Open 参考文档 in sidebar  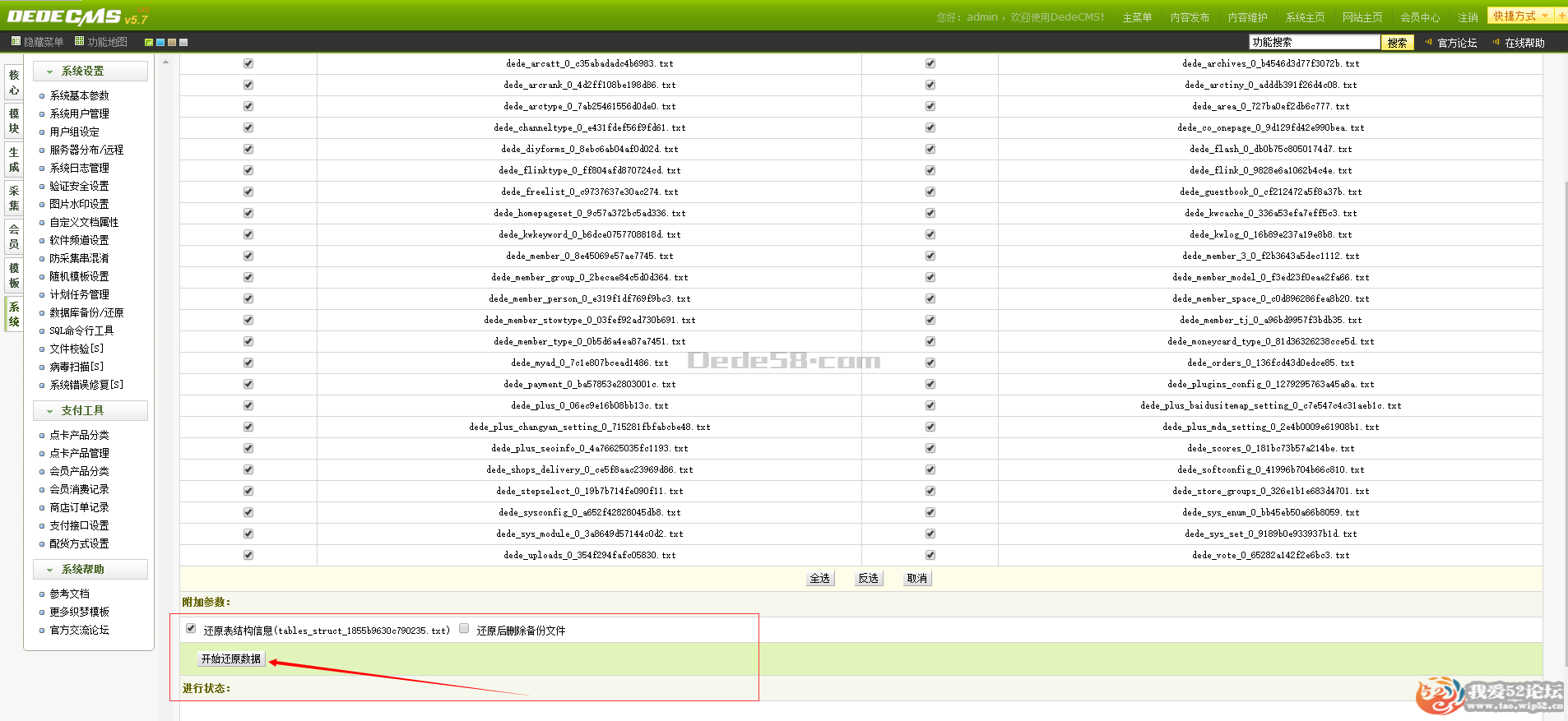[x=69, y=594]
